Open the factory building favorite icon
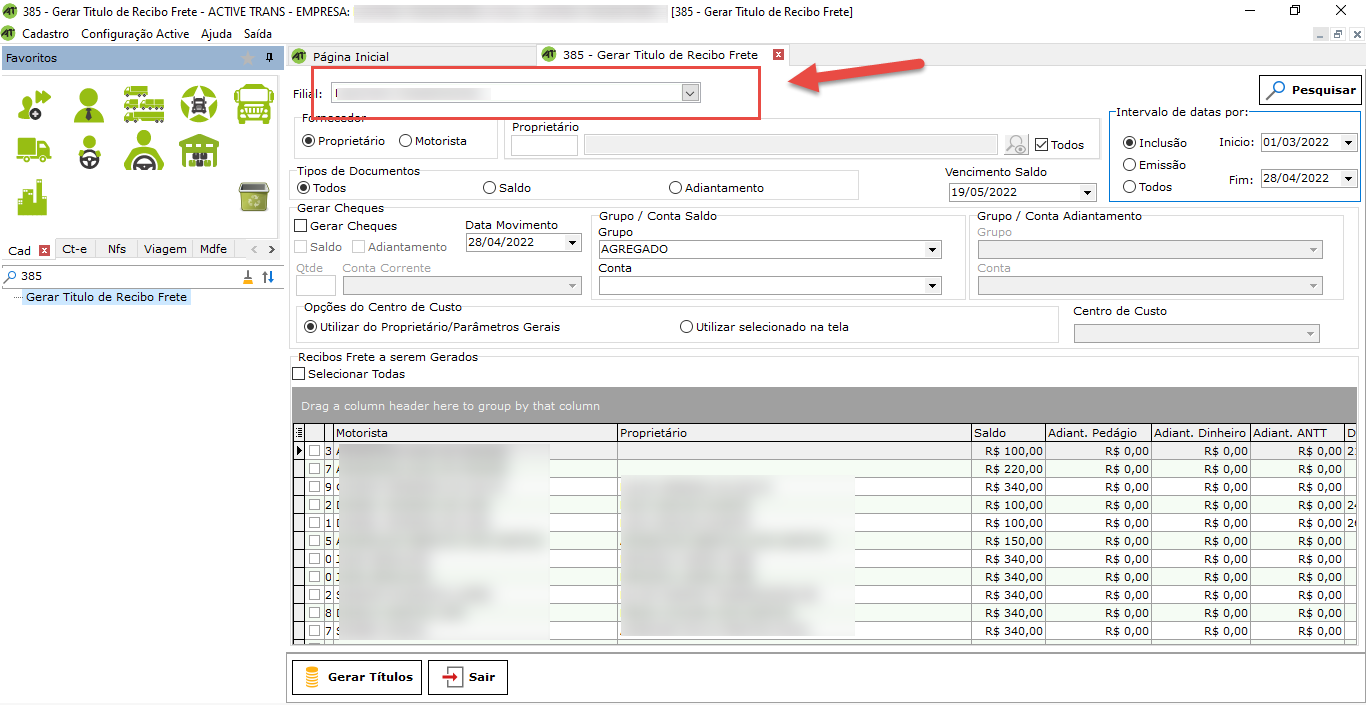 click(x=33, y=197)
